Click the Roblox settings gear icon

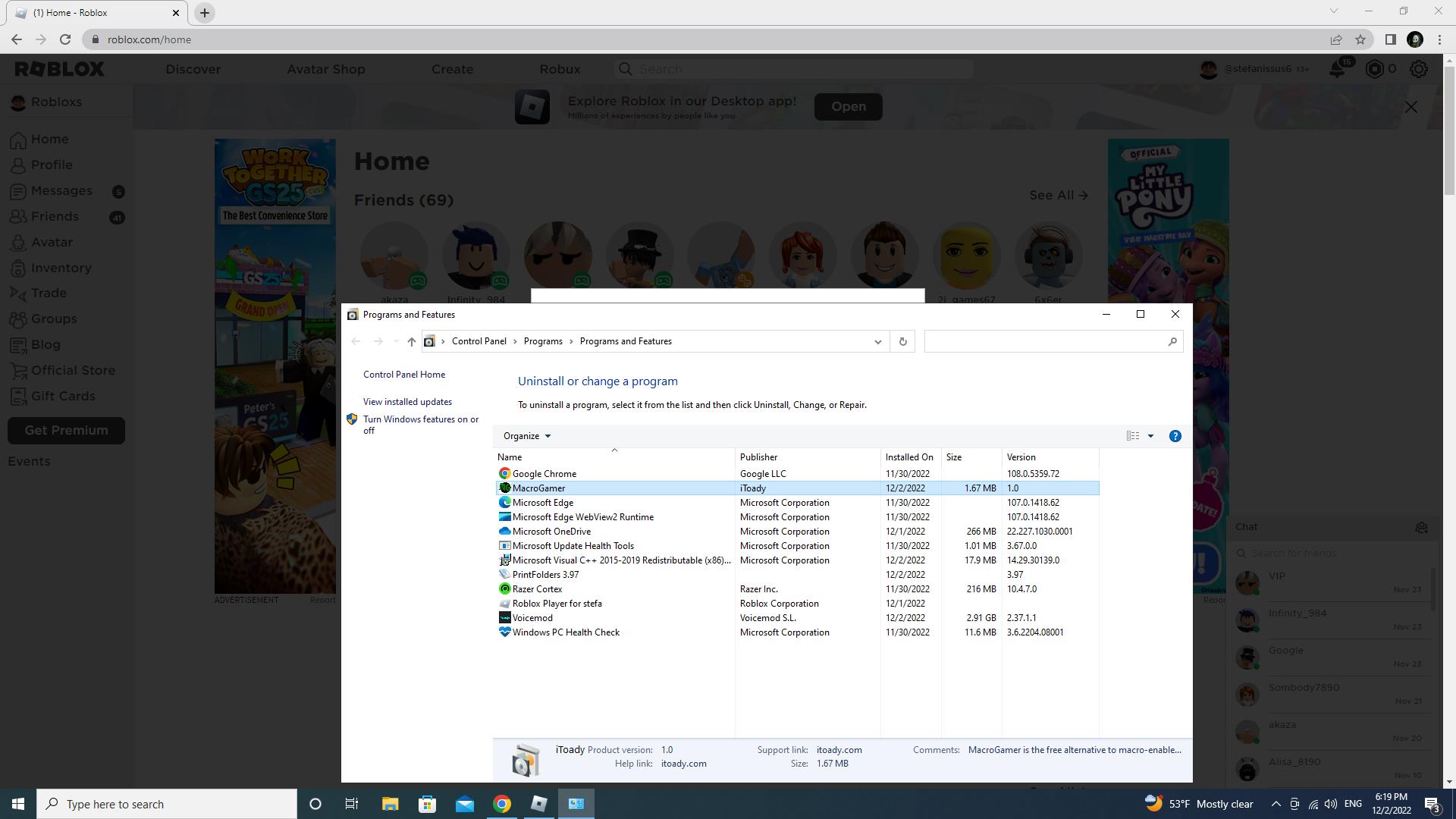point(1418,69)
